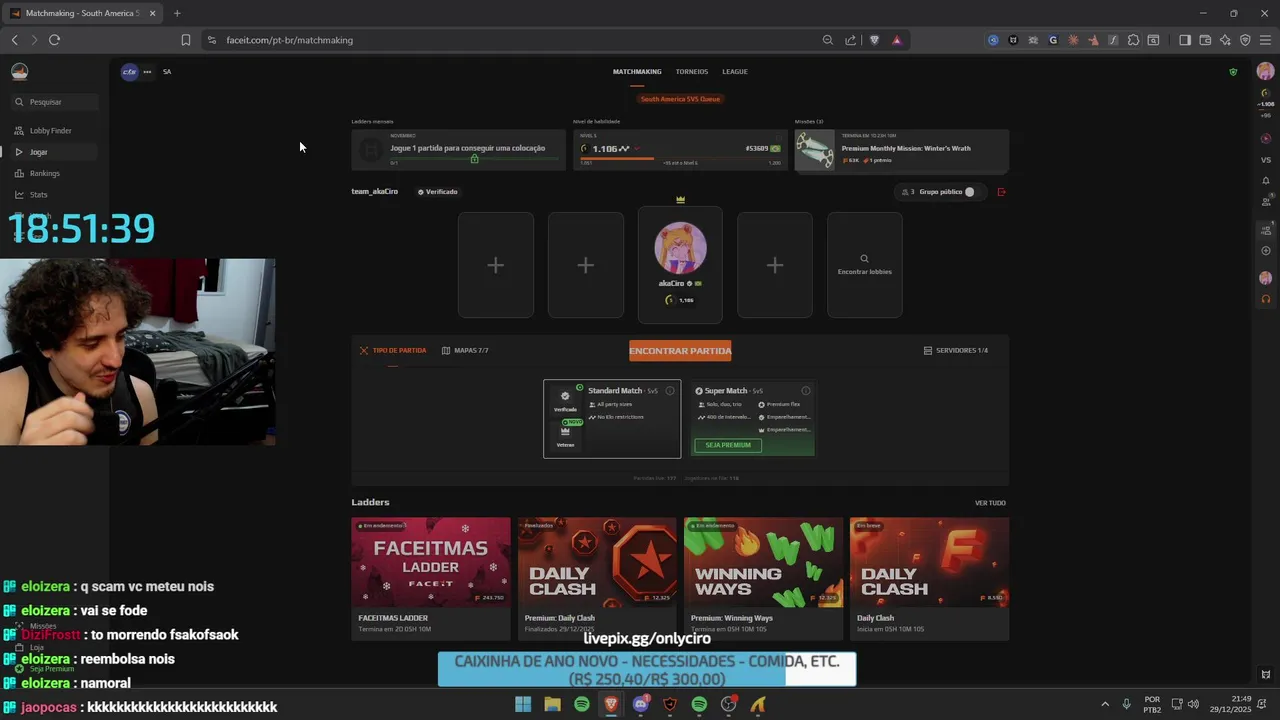Screen dimensions: 1280x720
Task: Click the Ver Tudo ladders link
Action: (990, 503)
